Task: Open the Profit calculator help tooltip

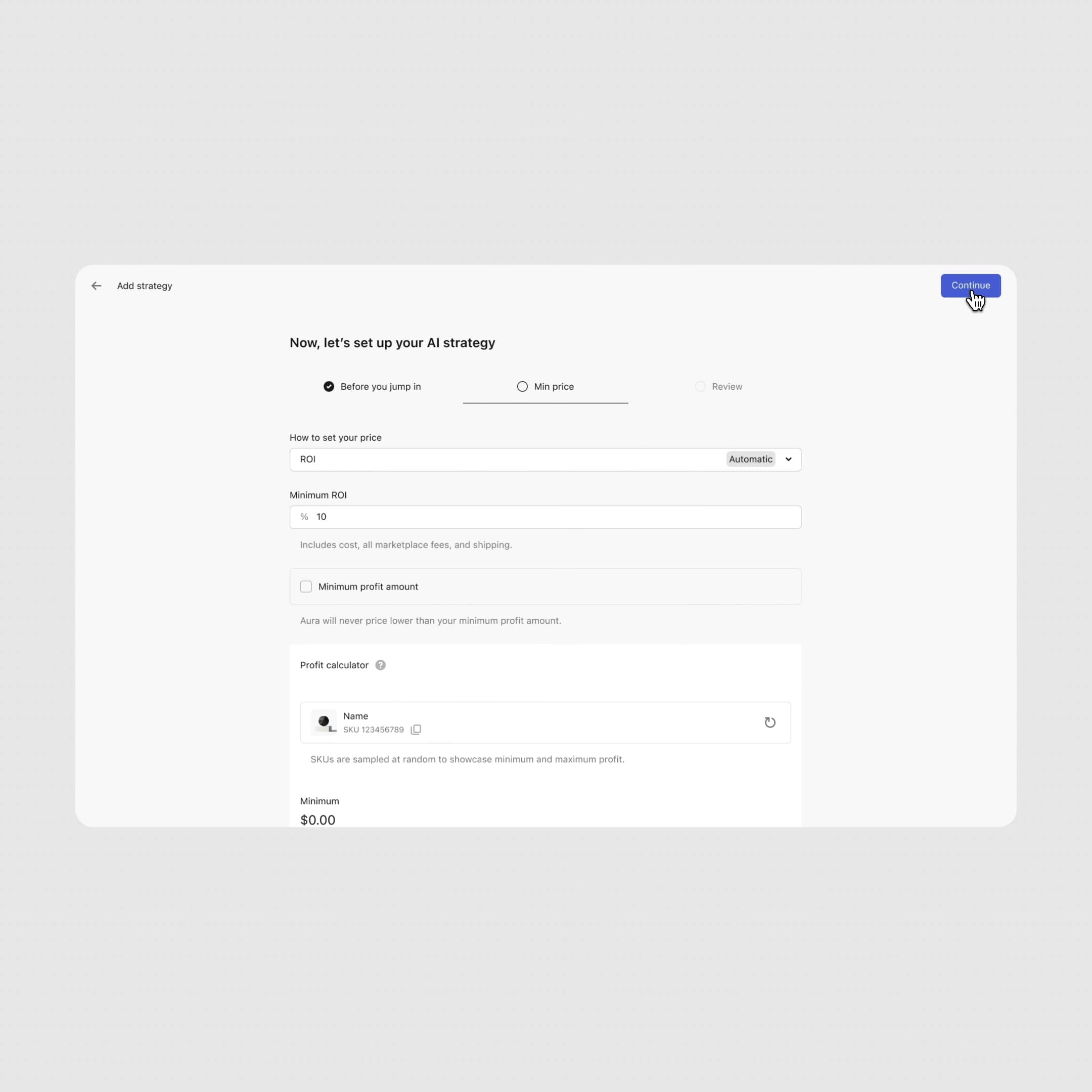Action: pyautogui.click(x=380, y=665)
